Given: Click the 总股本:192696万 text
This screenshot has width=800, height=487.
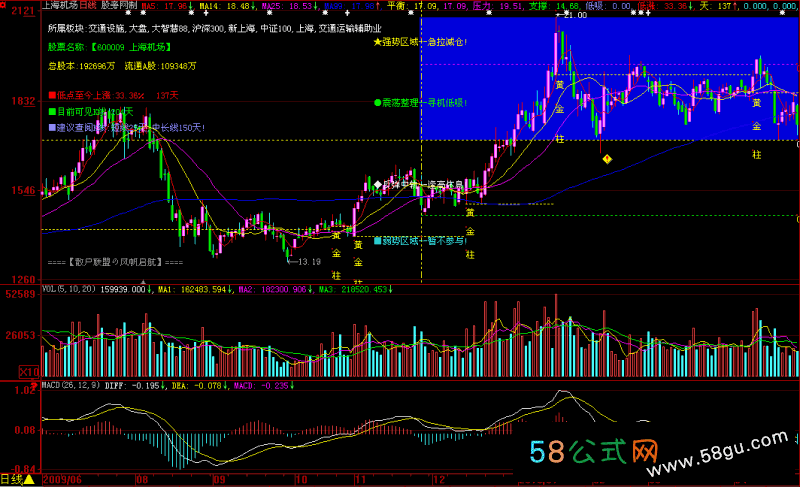Looking at the screenshot, I should (x=82, y=66).
